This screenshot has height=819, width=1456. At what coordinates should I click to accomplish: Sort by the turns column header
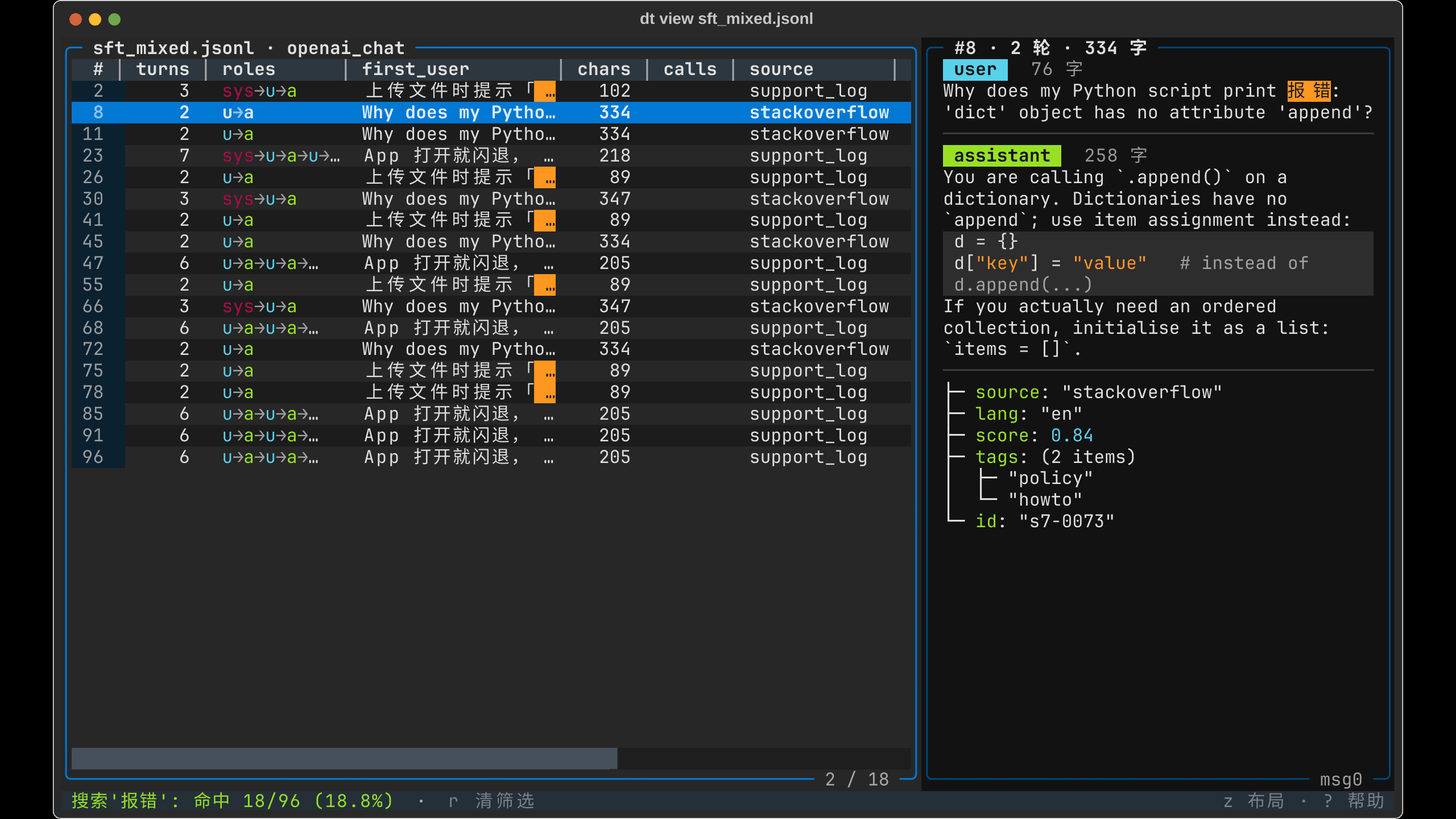[163, 69]
